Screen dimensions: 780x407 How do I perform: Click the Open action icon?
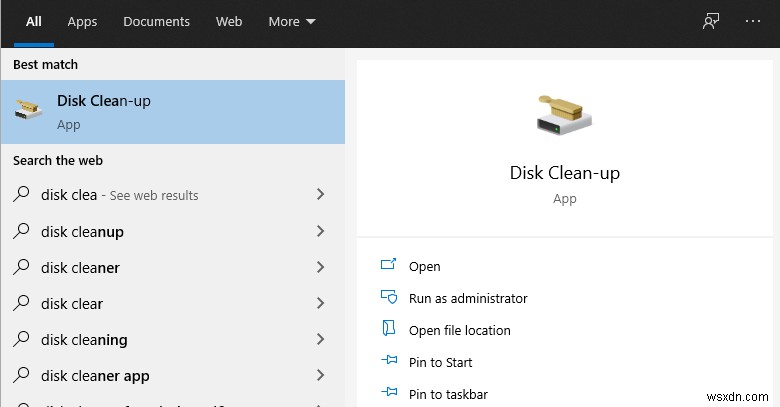point(389,266)
